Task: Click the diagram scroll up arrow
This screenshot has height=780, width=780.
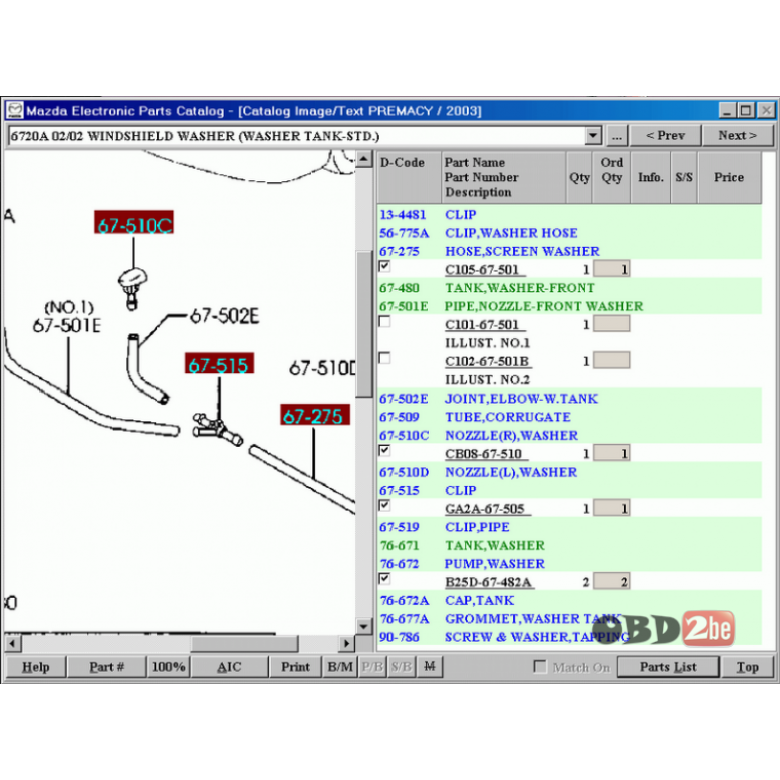Action: [x=364, y=160]
